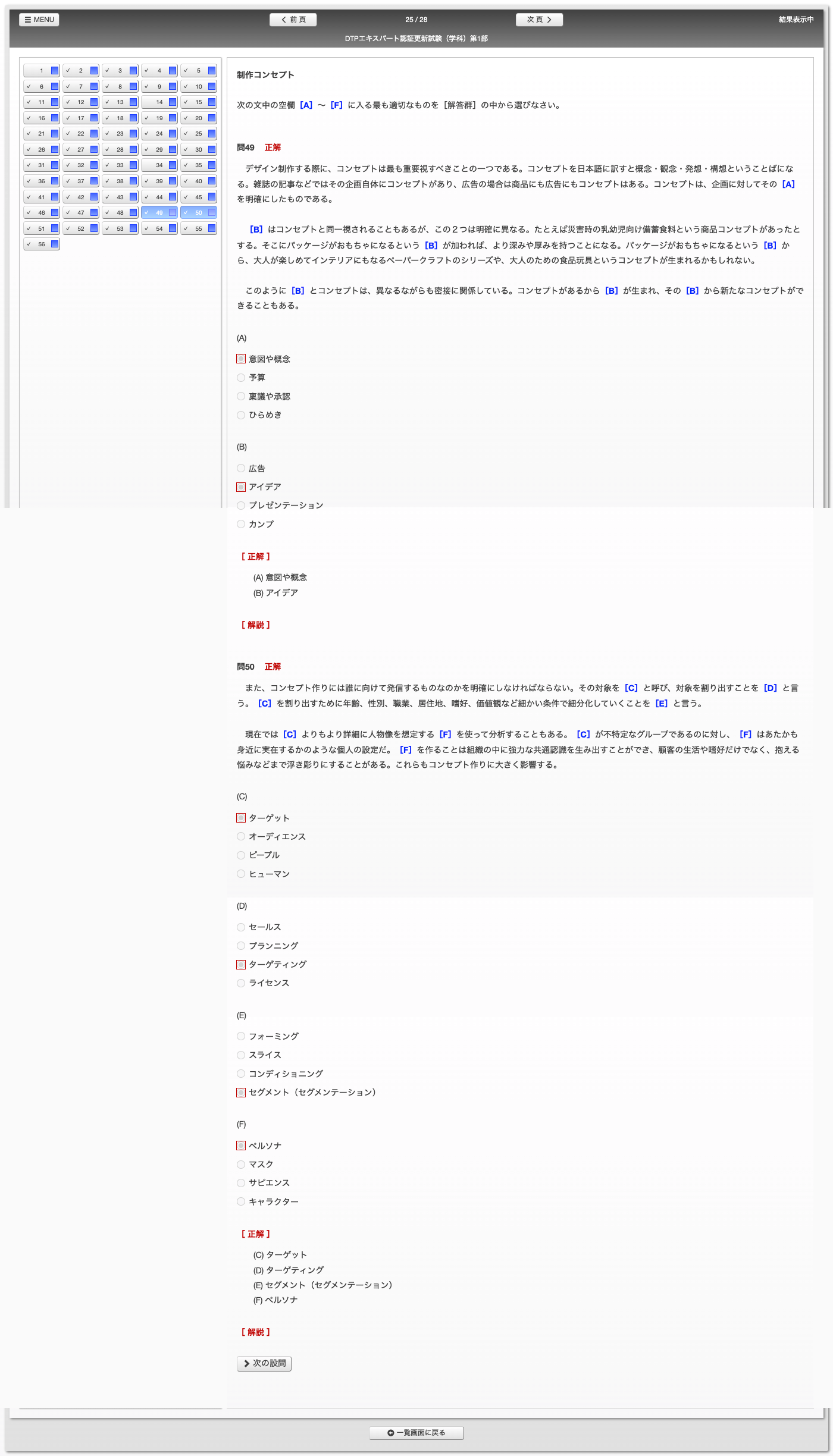Image resolution: width=833 pixels, height=1456 pixels.
Task: Select 広告 radio option for (B)
Action: pos(241,469)
